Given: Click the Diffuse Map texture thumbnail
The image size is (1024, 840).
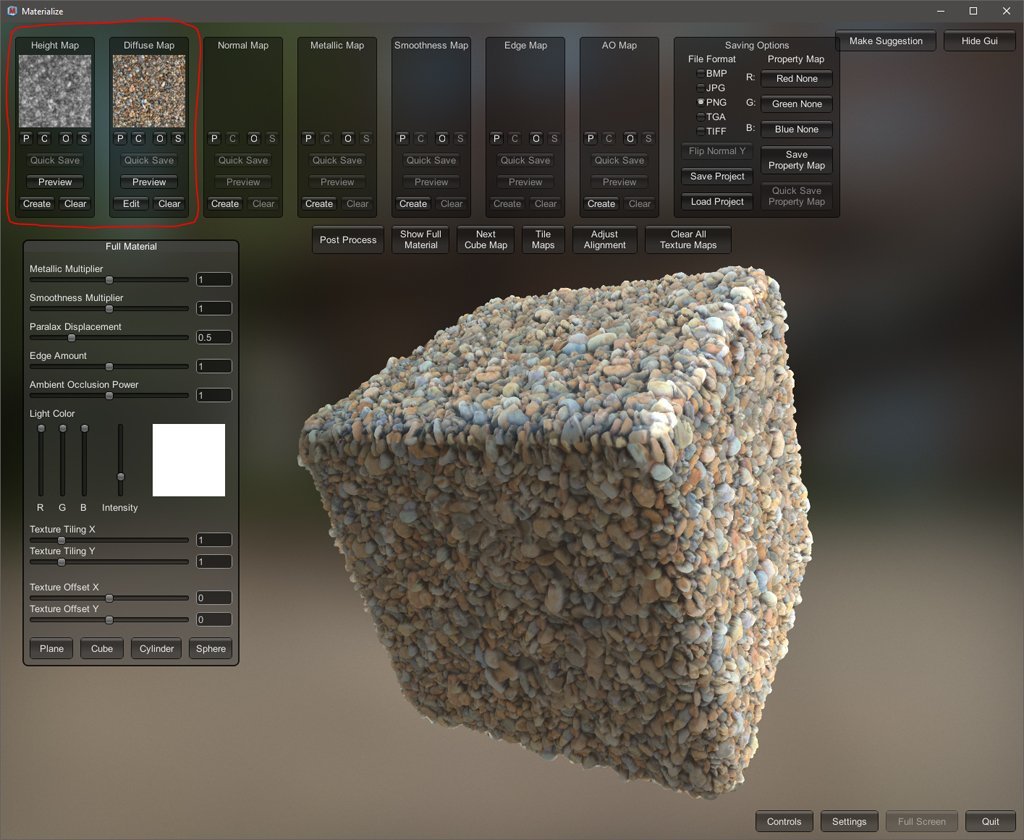Looking at the screenshot, I should click(x=149, y=91).
